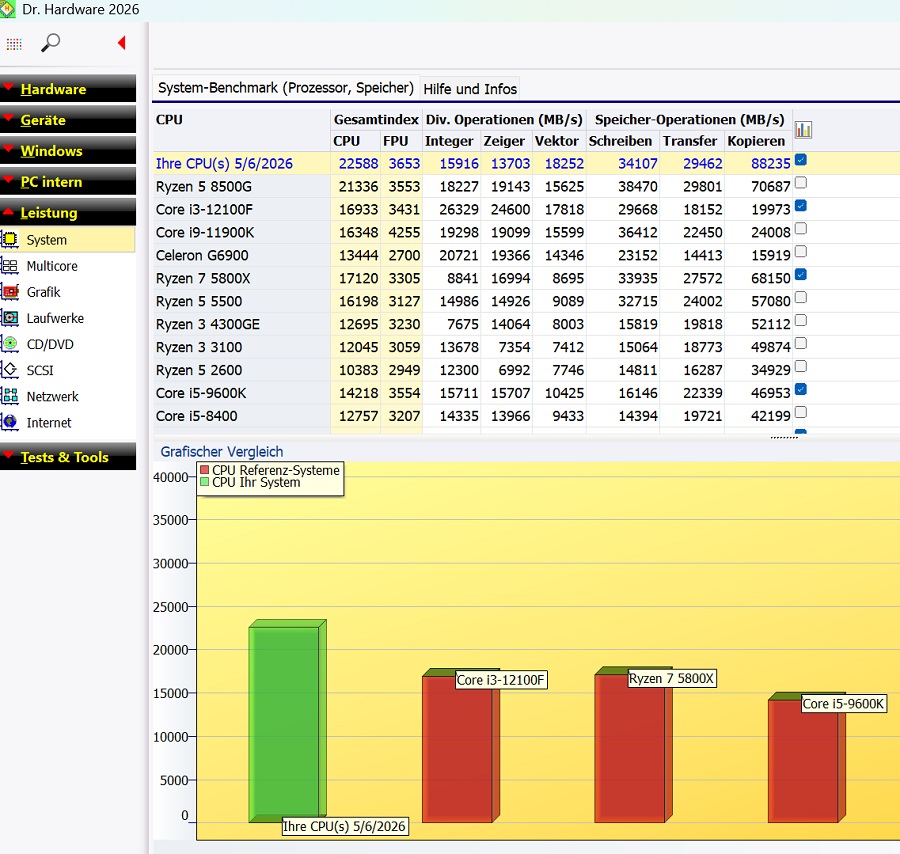Open the Hilfe und Infos tab
The image size is (900, 854).
click(470, 89)
